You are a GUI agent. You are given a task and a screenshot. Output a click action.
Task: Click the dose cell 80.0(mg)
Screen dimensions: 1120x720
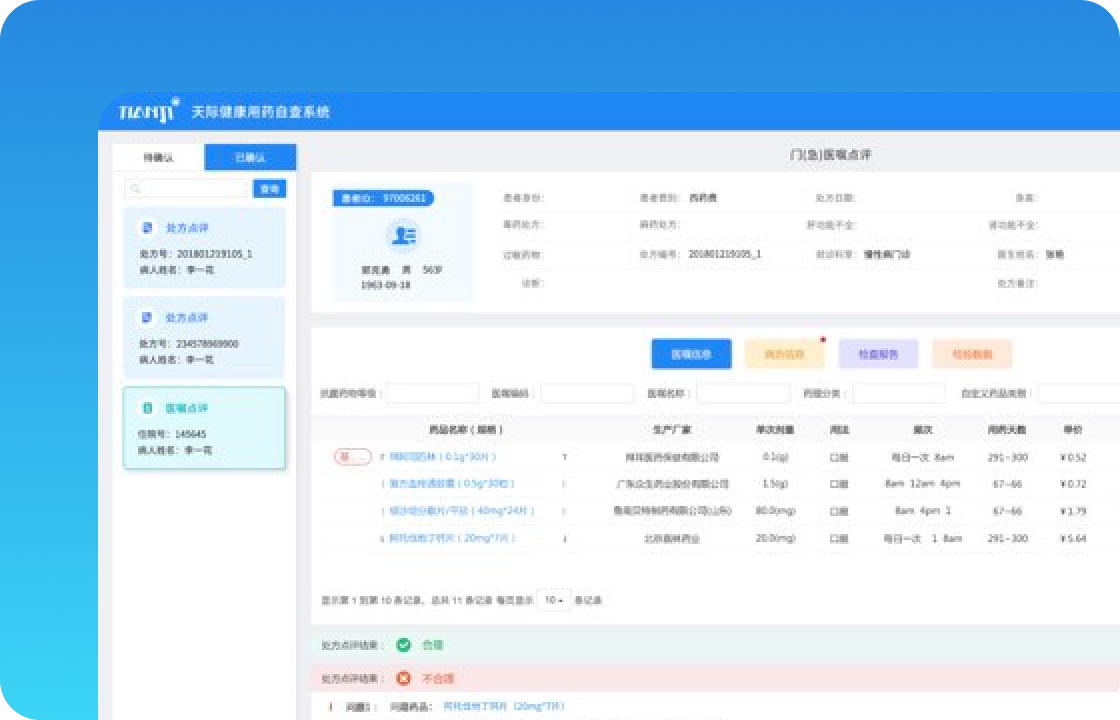[775, 511]
